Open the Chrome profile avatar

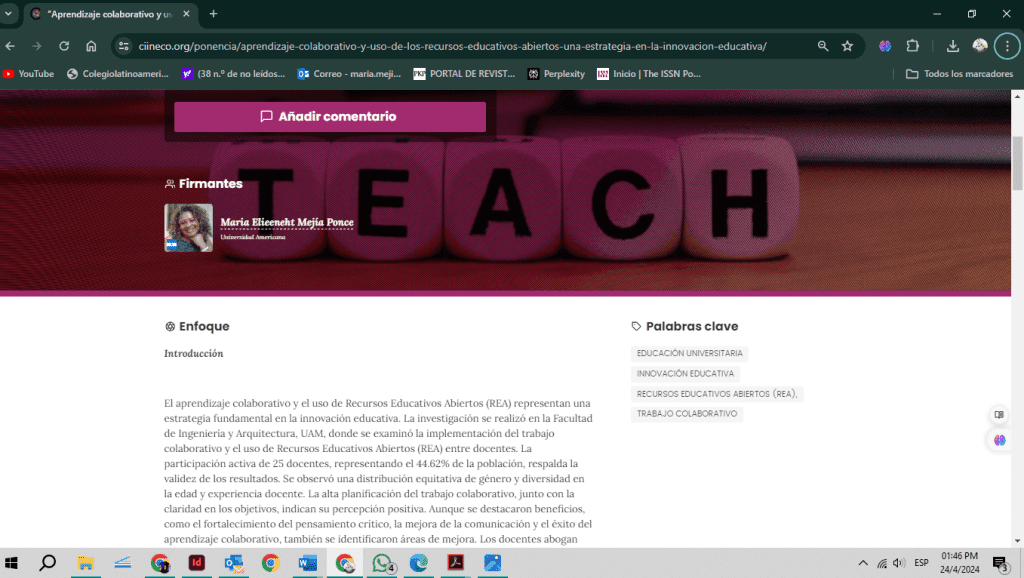tap(980, 46)
